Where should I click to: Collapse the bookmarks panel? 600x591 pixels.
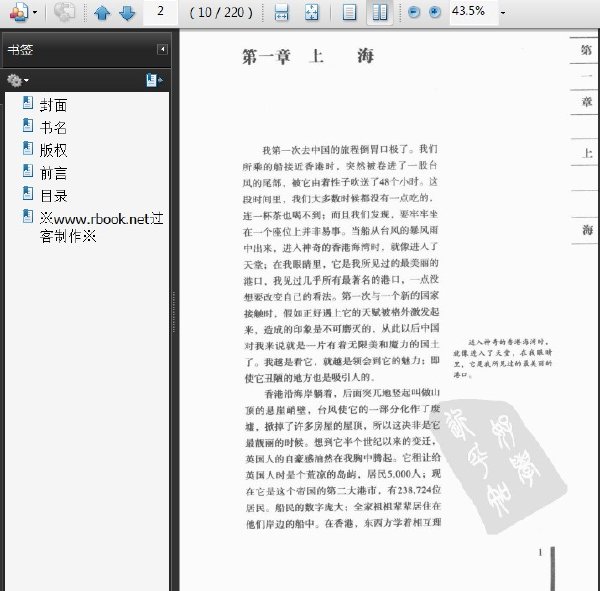162,49
